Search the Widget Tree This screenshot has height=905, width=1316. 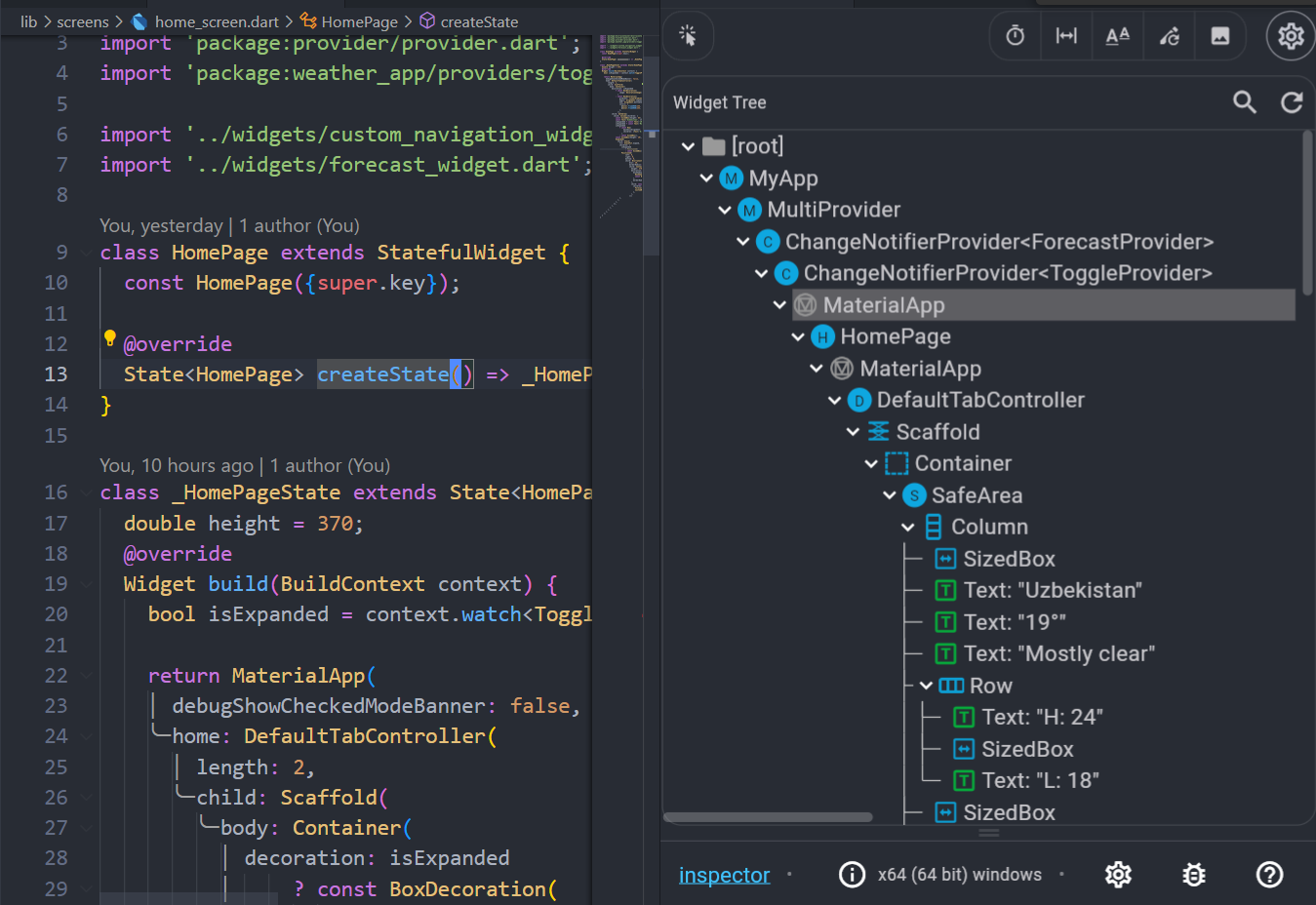tap(1244, 101)
